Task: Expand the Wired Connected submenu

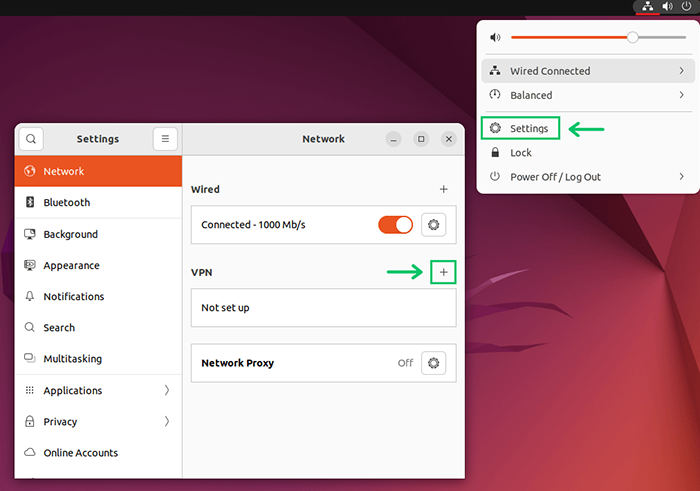Action: click(588, 71)
